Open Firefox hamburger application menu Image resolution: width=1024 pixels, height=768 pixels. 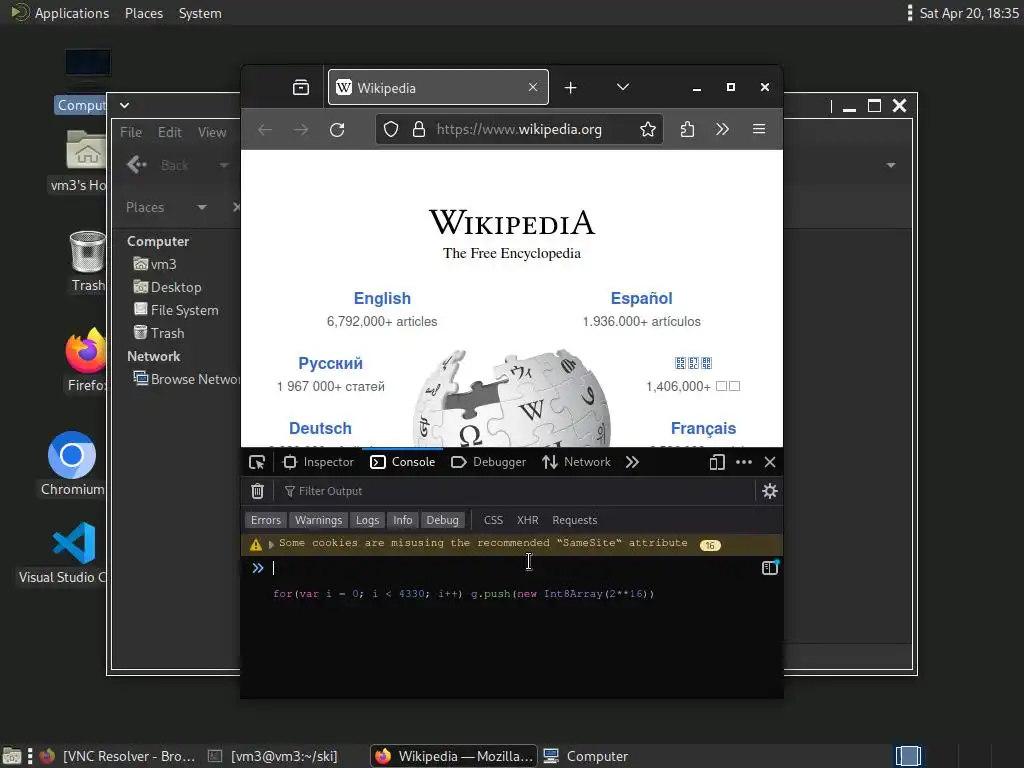tap(759, 129)
